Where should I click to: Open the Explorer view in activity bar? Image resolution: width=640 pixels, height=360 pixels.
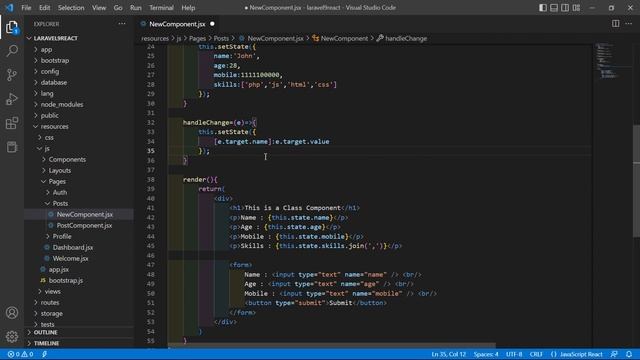point(12,27)
